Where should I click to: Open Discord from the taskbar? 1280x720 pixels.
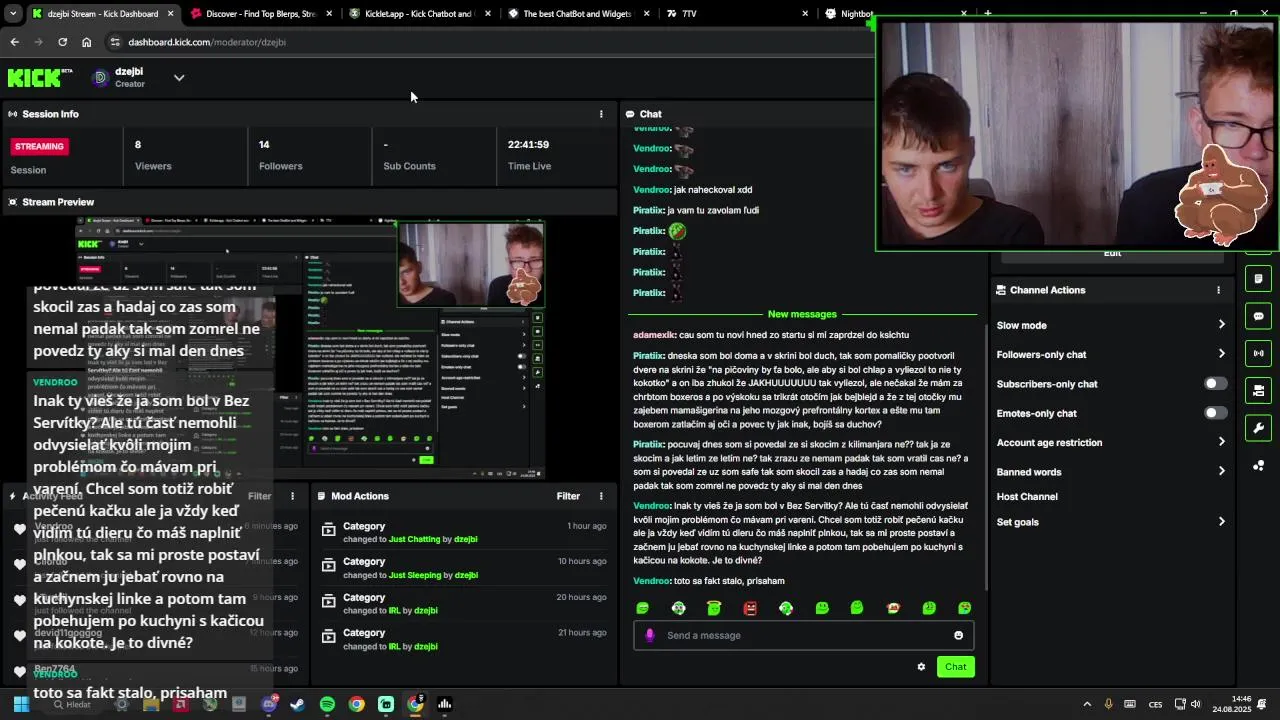[268, 704]
